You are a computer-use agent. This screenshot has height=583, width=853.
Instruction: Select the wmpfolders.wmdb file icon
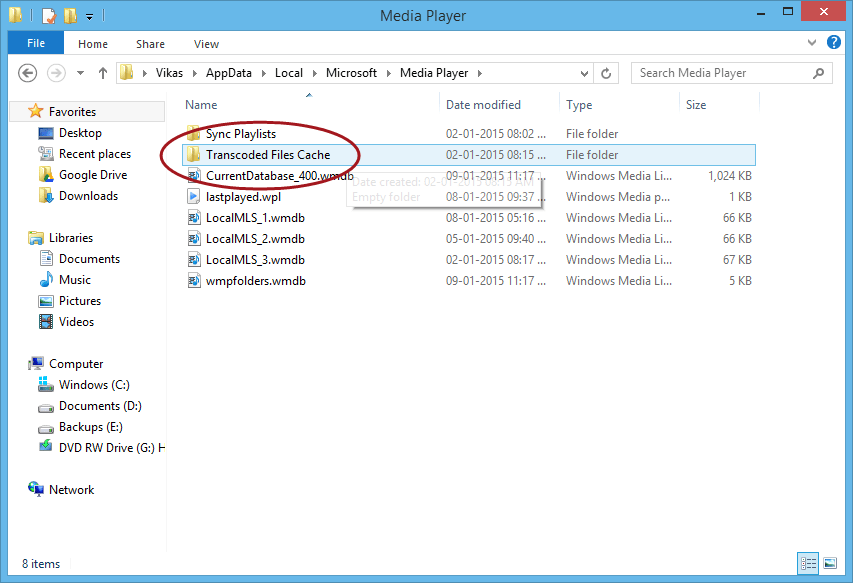click(194, 281)
